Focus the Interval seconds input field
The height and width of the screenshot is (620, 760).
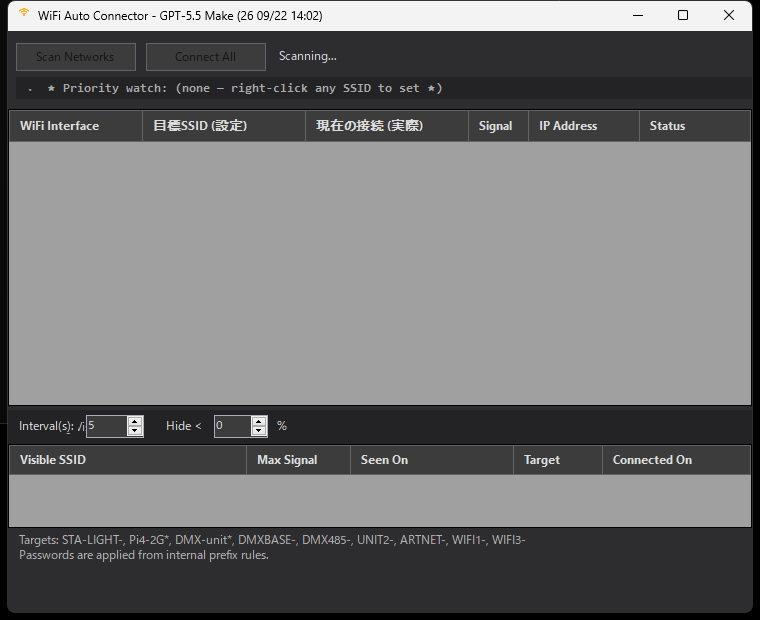coord(107,426)
